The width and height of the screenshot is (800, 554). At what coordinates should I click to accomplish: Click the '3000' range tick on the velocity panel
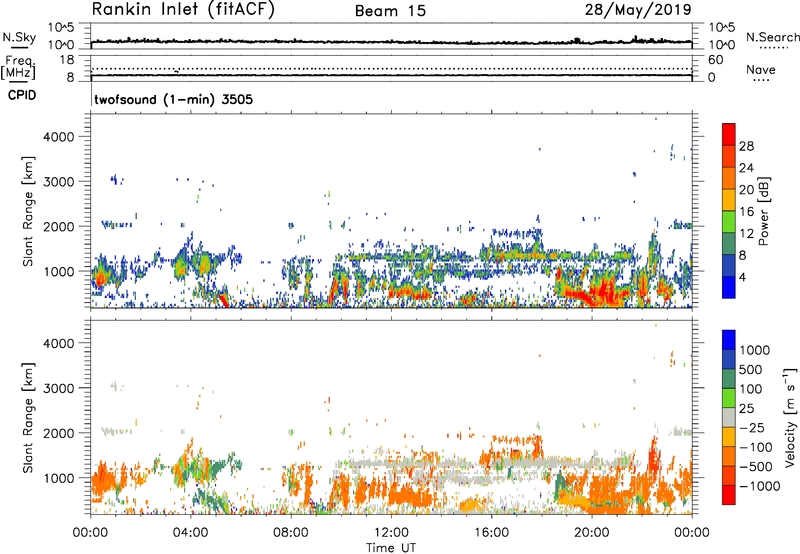tap(59, 388)
